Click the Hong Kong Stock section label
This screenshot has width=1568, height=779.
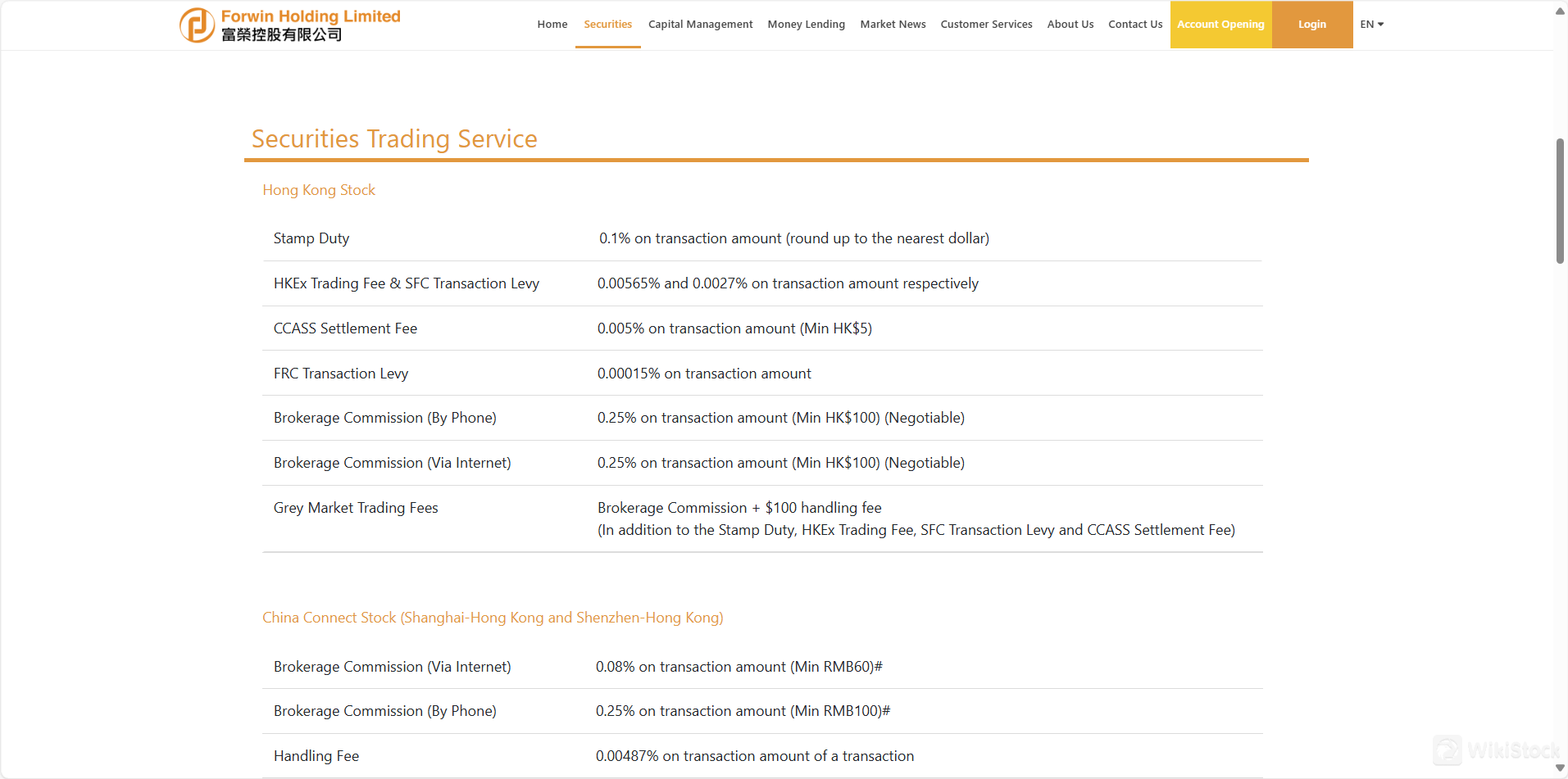click(x=319, y=189)
